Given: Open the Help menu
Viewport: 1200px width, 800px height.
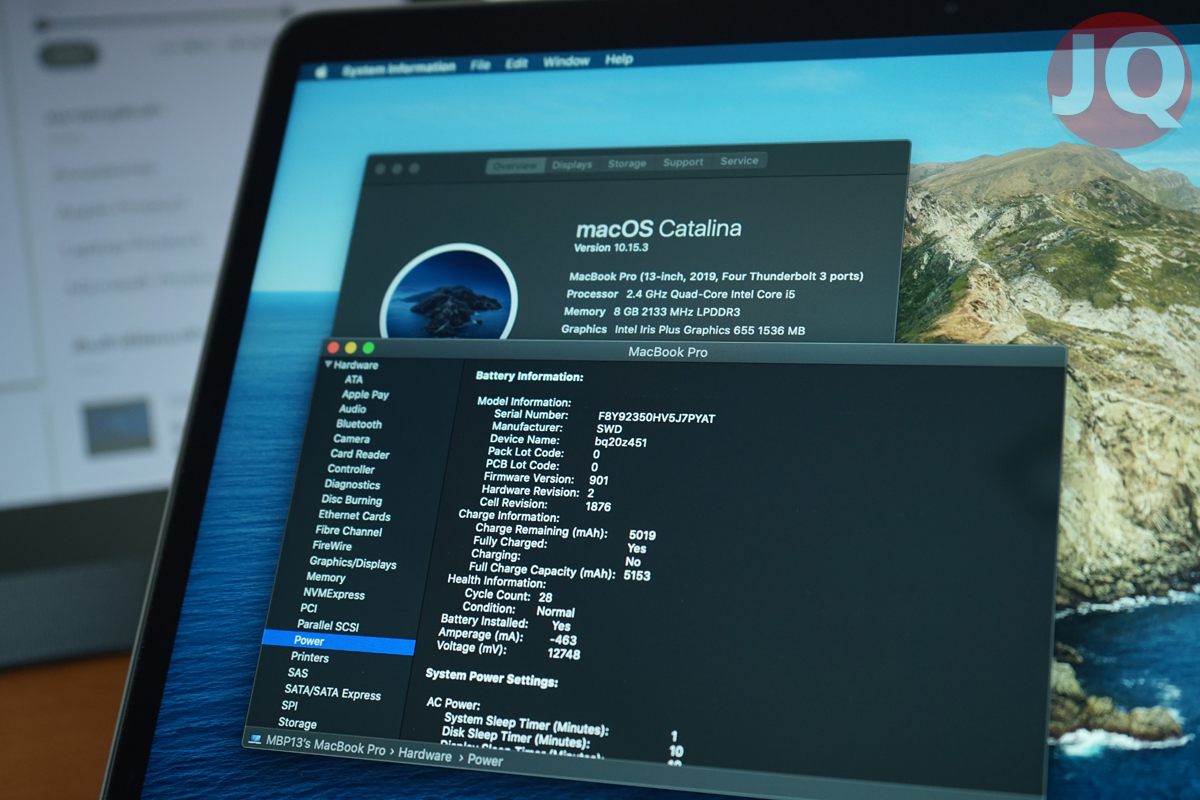Looking at the screenshot, I should (x=618, y=59).
